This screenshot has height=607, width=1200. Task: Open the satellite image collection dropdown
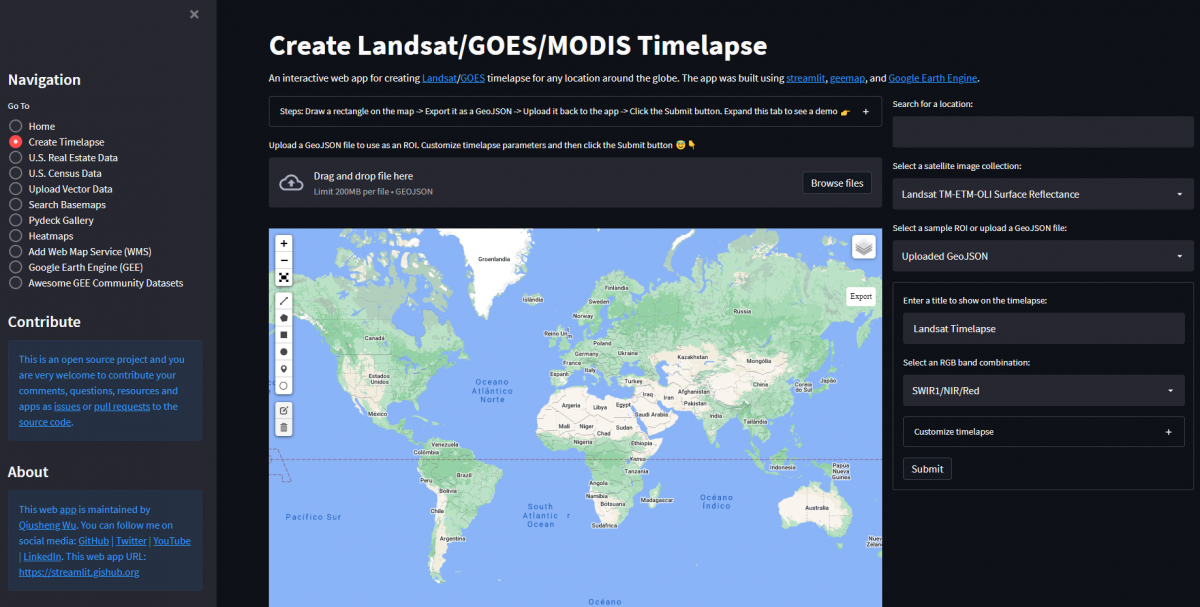[x=1043, y=194]
